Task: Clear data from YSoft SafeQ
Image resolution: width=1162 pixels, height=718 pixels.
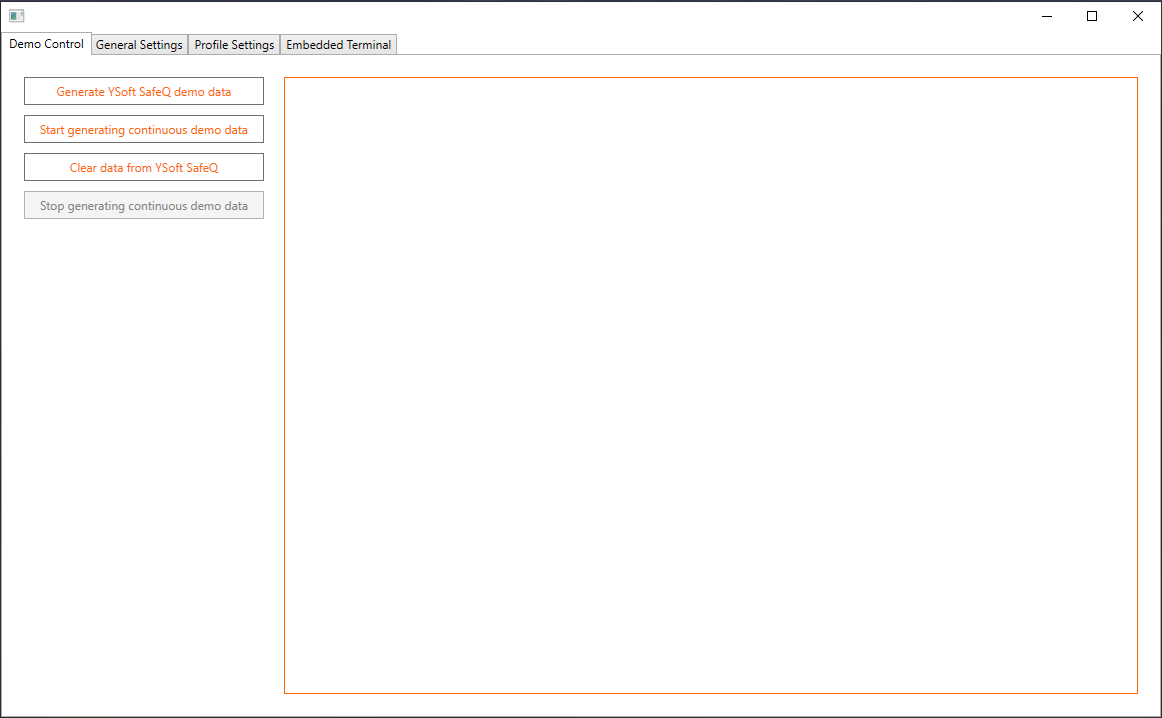Action: coord(144,168)
